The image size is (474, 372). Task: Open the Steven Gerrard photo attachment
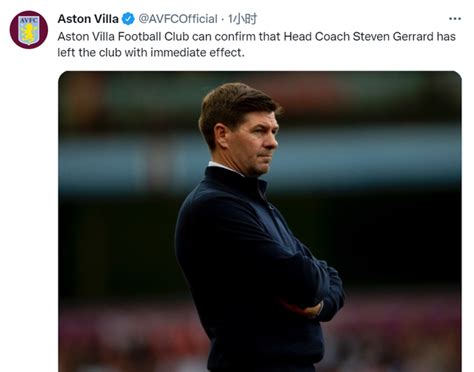coord(260,221)
